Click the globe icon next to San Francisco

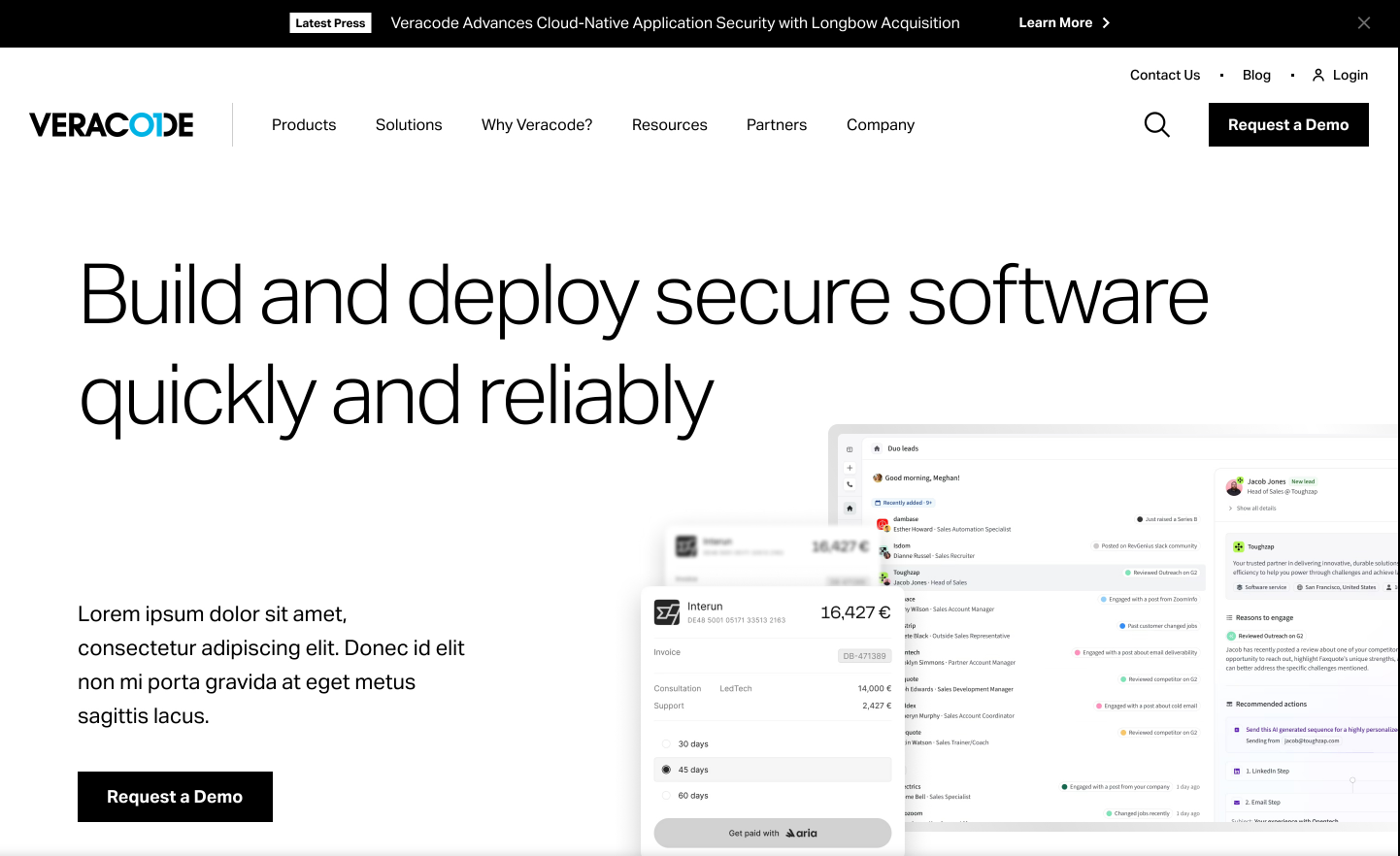coord(1300,587)
